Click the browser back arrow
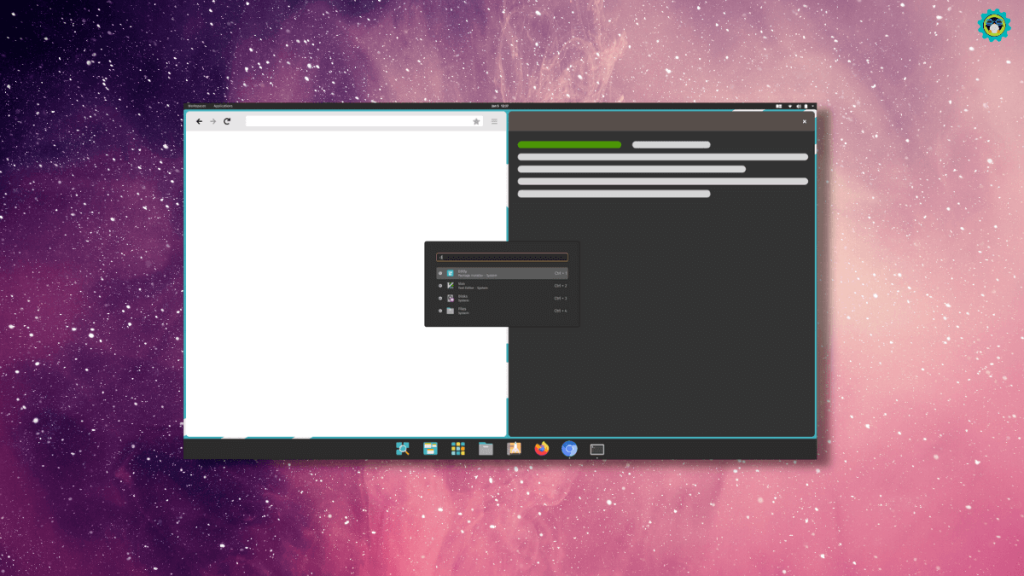This screenshot has height=576, width=1024. pyautogui.click(x=199, y=121)
